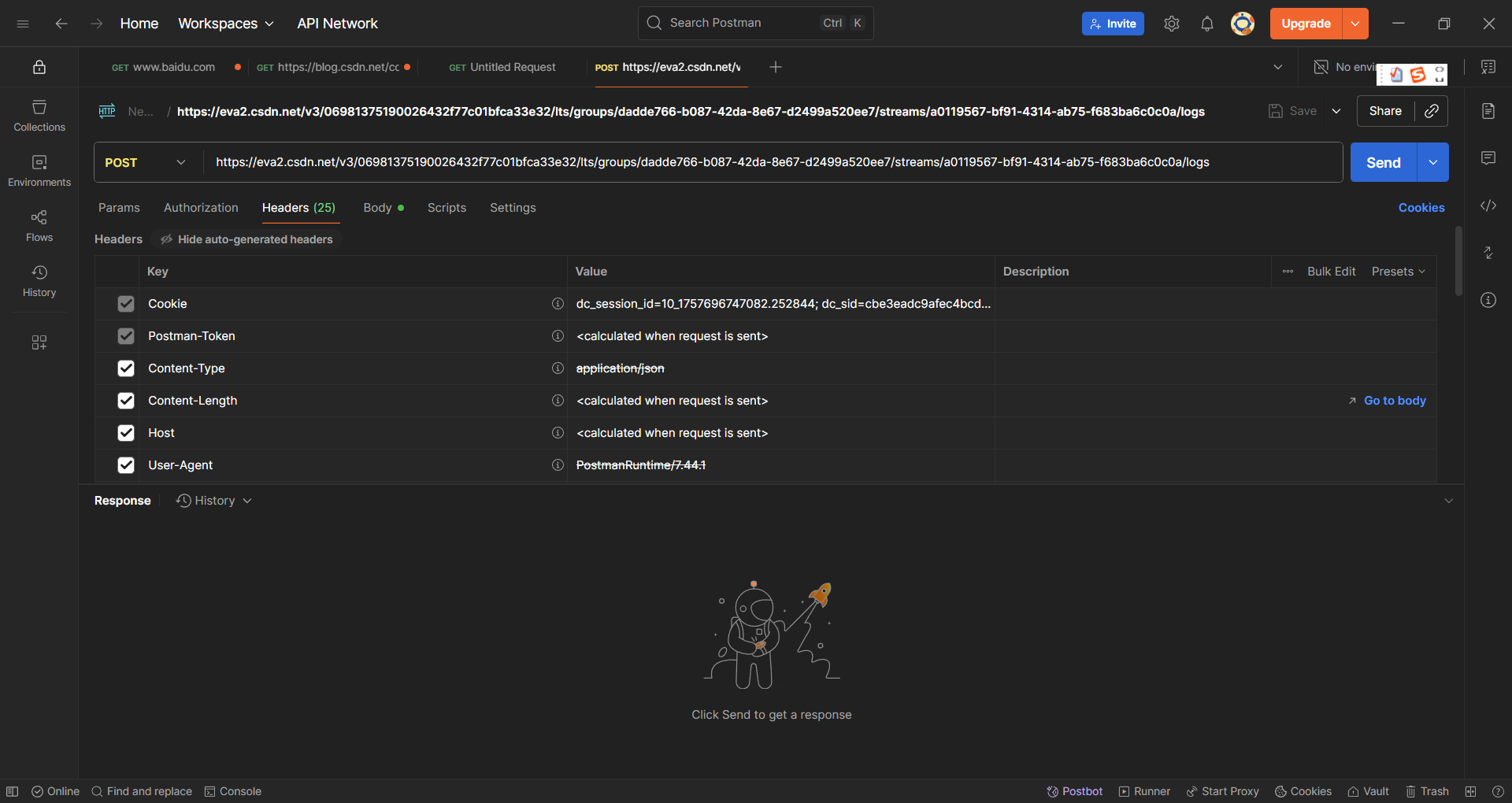Go forward with the right arrow
The width and height of the screenshot is (1512, 803).
click(x=96, y=24)
